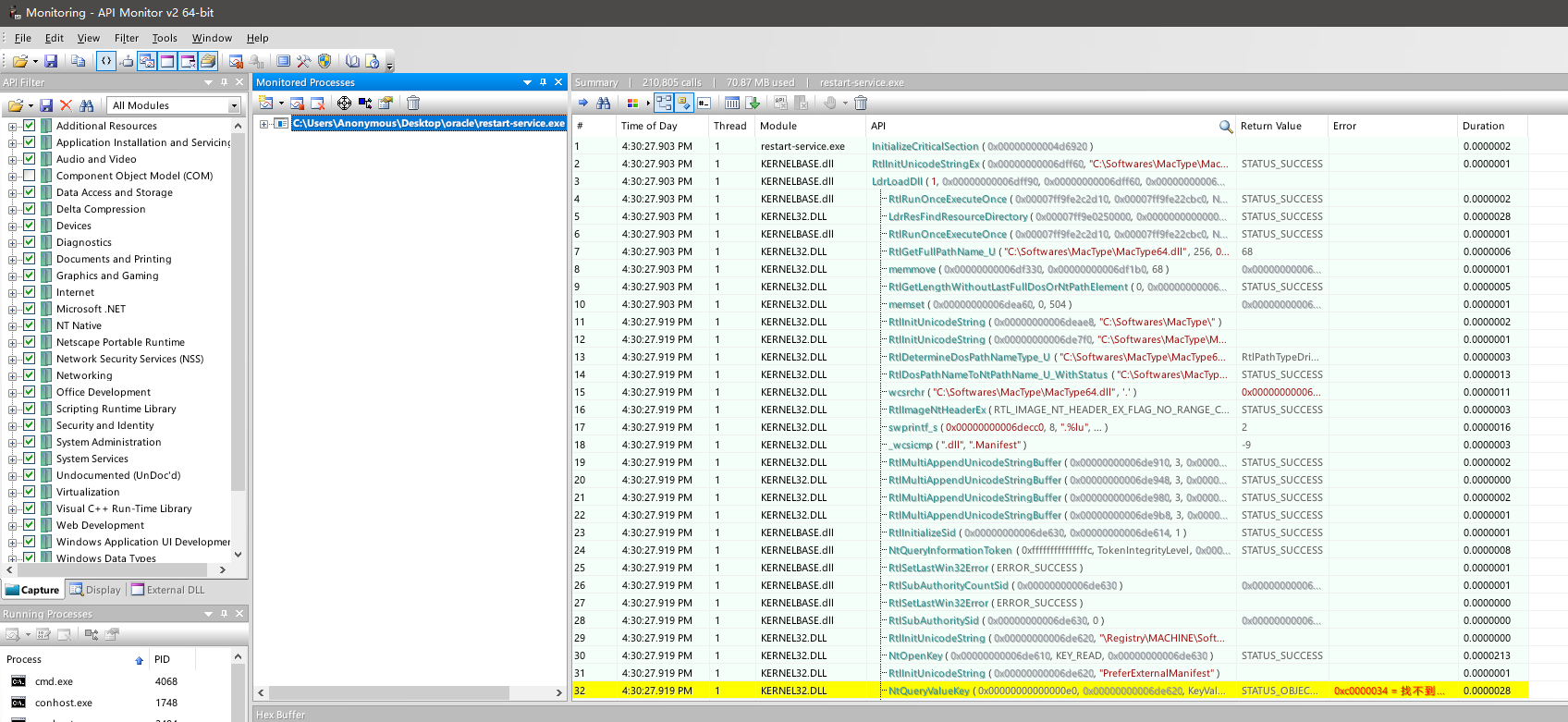Image resolution: width=1568 pixels, height=722 pixels.
Task: Click the Duration column header
Action: click(1483, 126)
